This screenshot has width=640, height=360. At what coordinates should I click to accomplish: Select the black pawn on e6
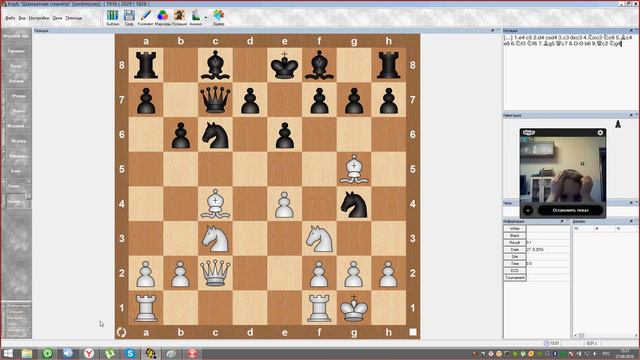284,135
